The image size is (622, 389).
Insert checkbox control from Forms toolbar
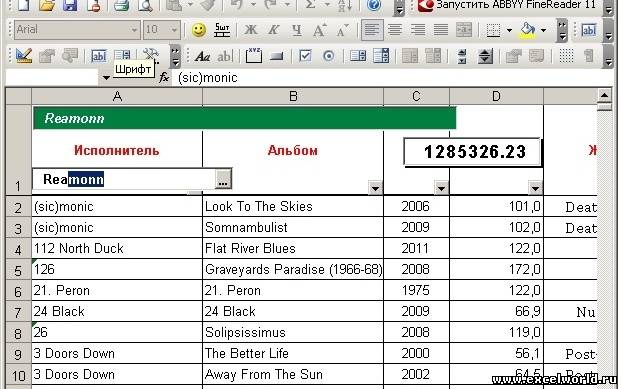[x=305, y=56]
